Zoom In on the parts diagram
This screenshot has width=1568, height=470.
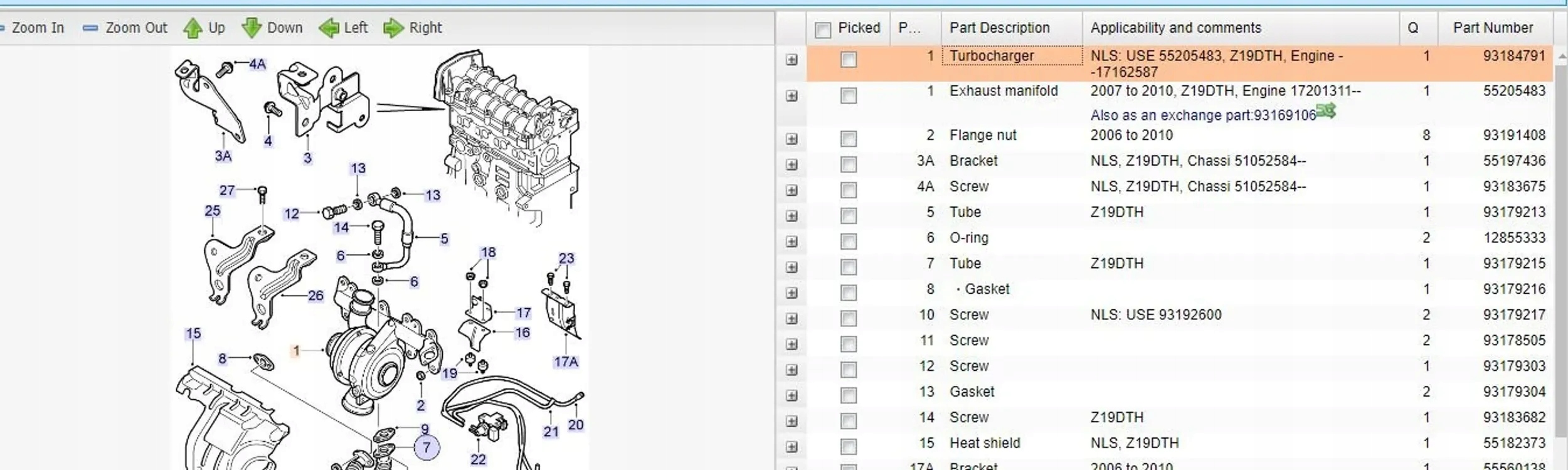[38, 28]
